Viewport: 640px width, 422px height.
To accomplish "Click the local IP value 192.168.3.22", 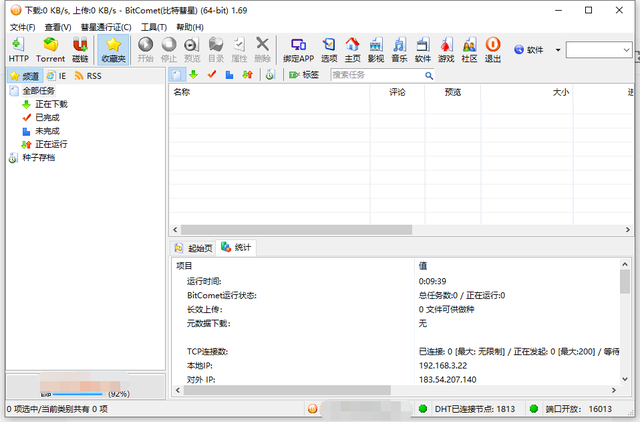I will 443,366.
